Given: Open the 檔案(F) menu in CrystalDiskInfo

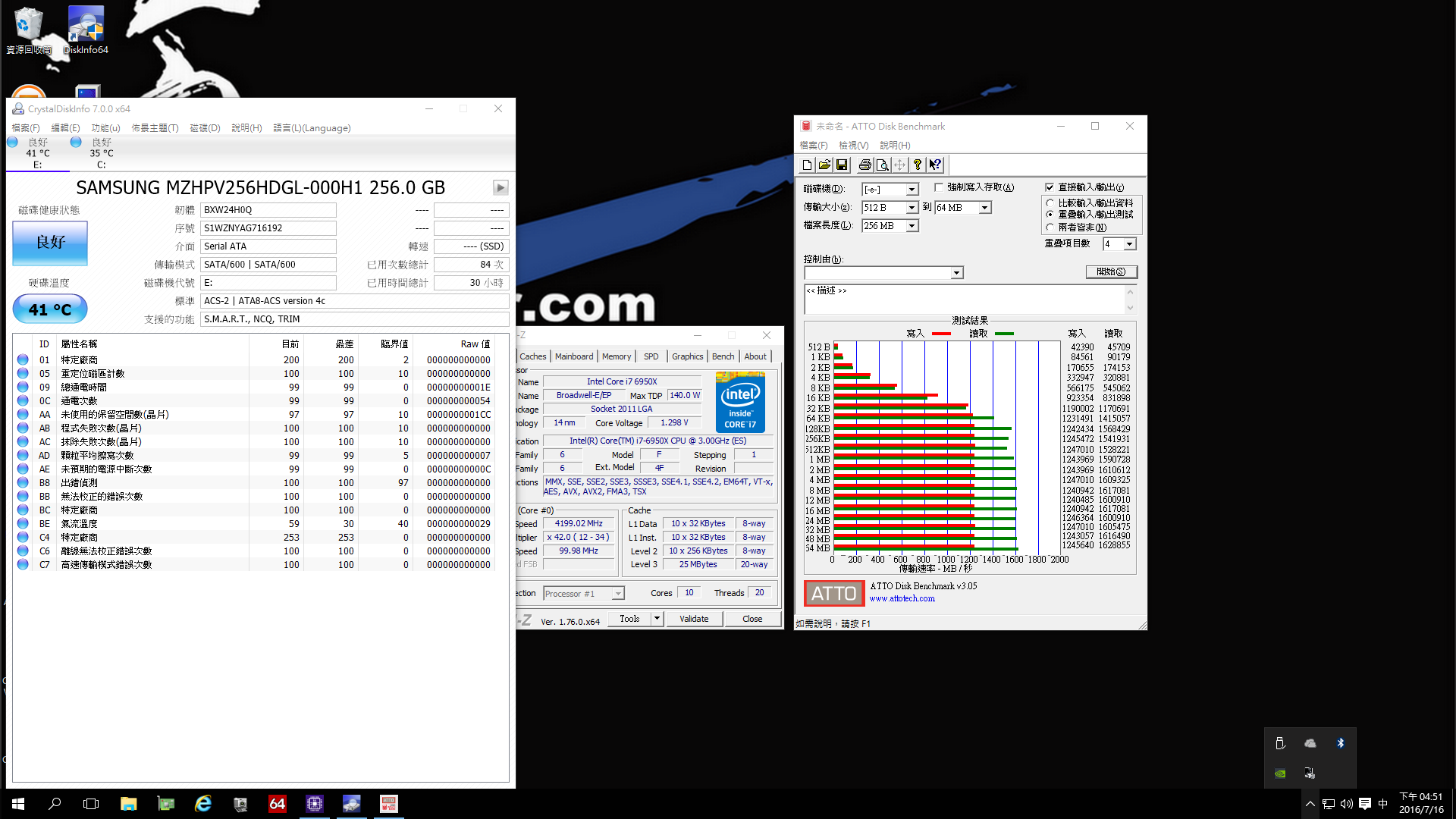Looking at the screenshot, I should coord(26,128).
